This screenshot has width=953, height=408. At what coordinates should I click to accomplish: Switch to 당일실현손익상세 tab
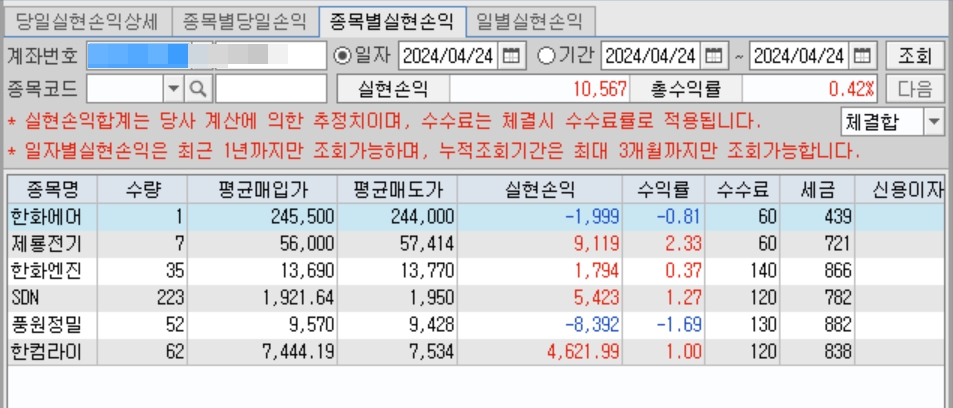coord(87,22)
